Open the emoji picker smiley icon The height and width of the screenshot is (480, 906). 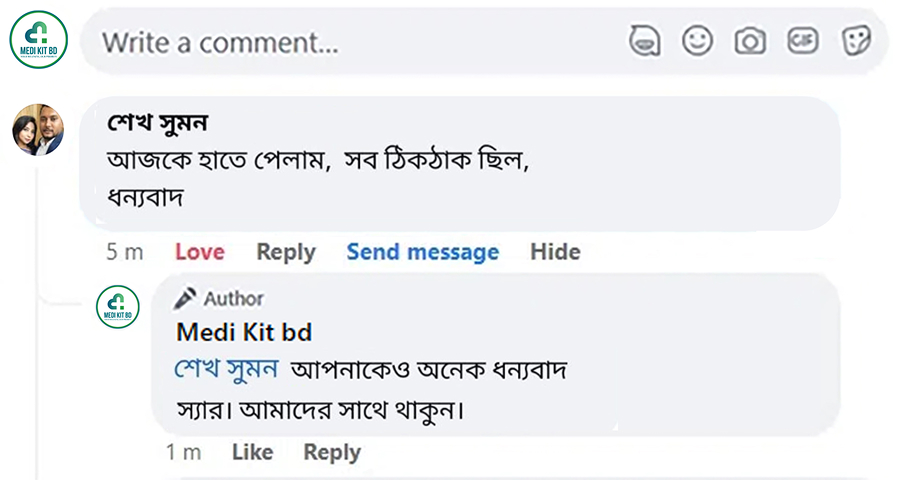(x=697, y=40)
